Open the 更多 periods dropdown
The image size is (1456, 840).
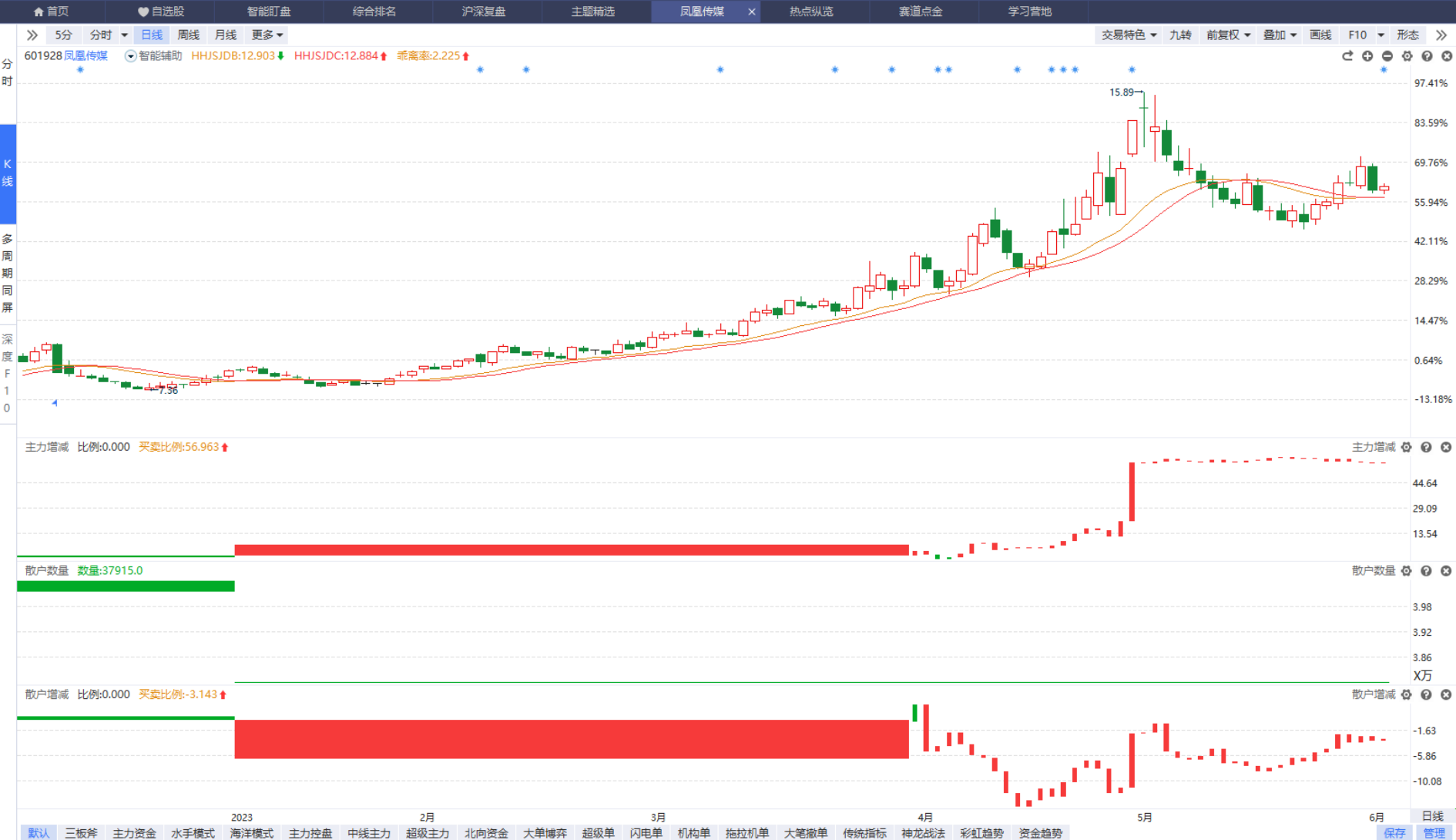pos(267,35)
